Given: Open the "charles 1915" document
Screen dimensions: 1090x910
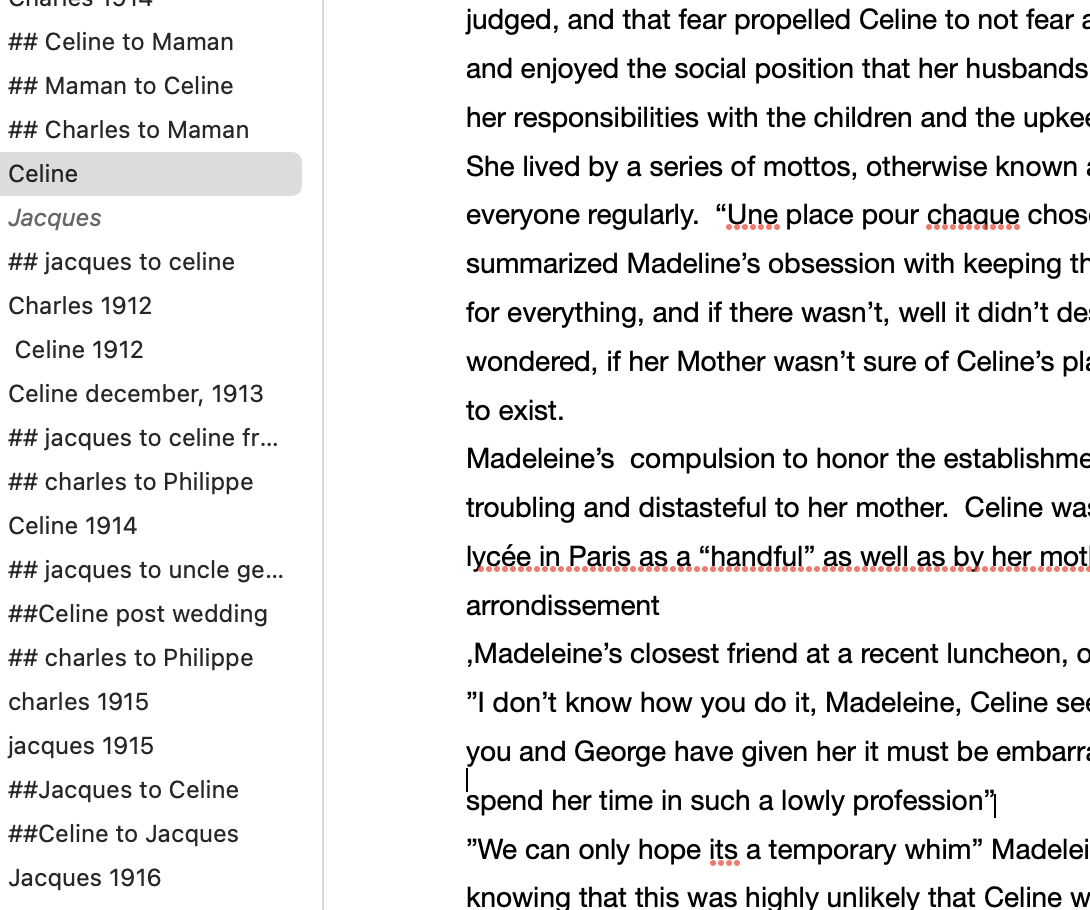Looking at the screenshot, I should 78,702.
